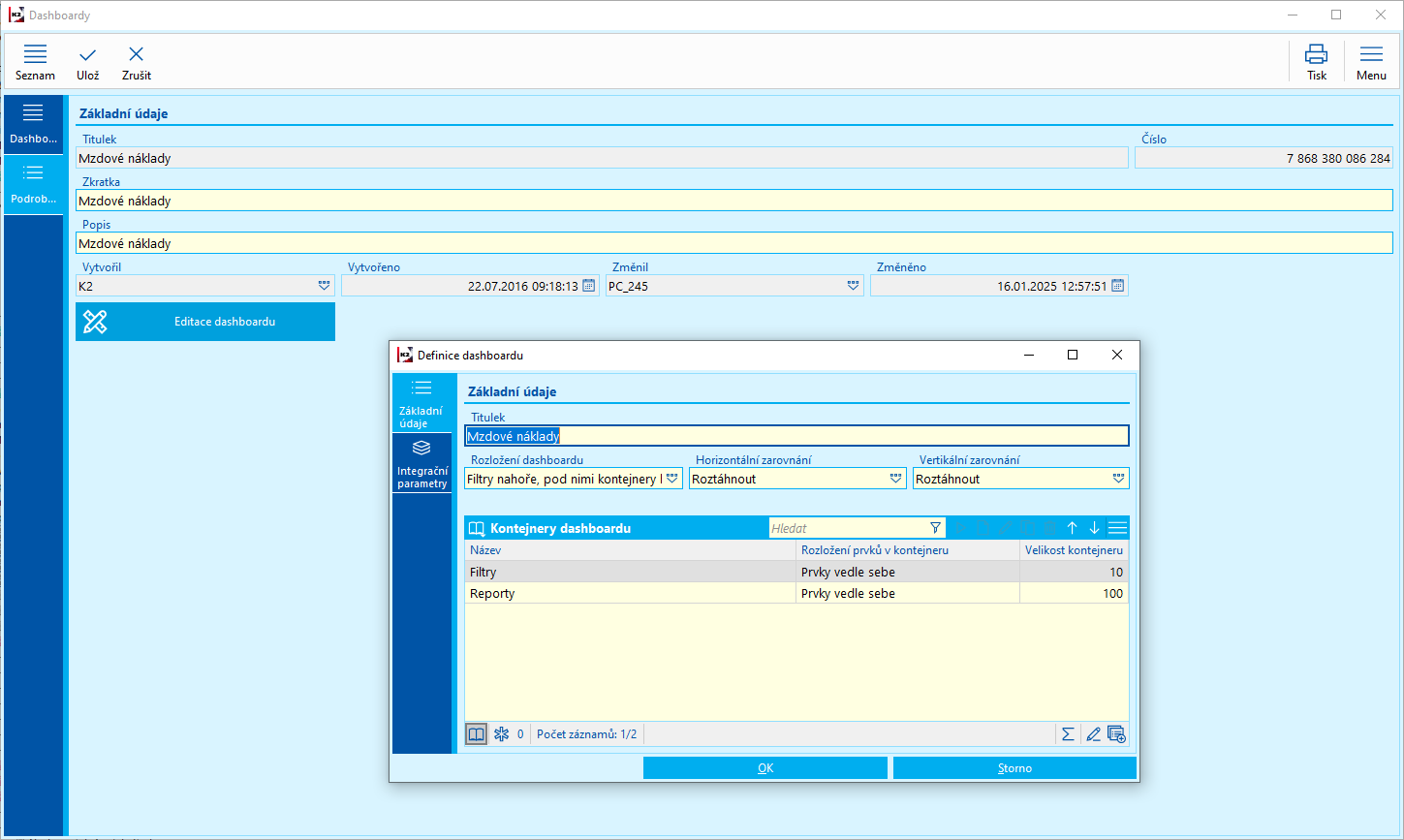This screenshot has width=1404, height=840.
Task: Open the Rozložení dashboardu dropdown
Action: pos(672,479)
